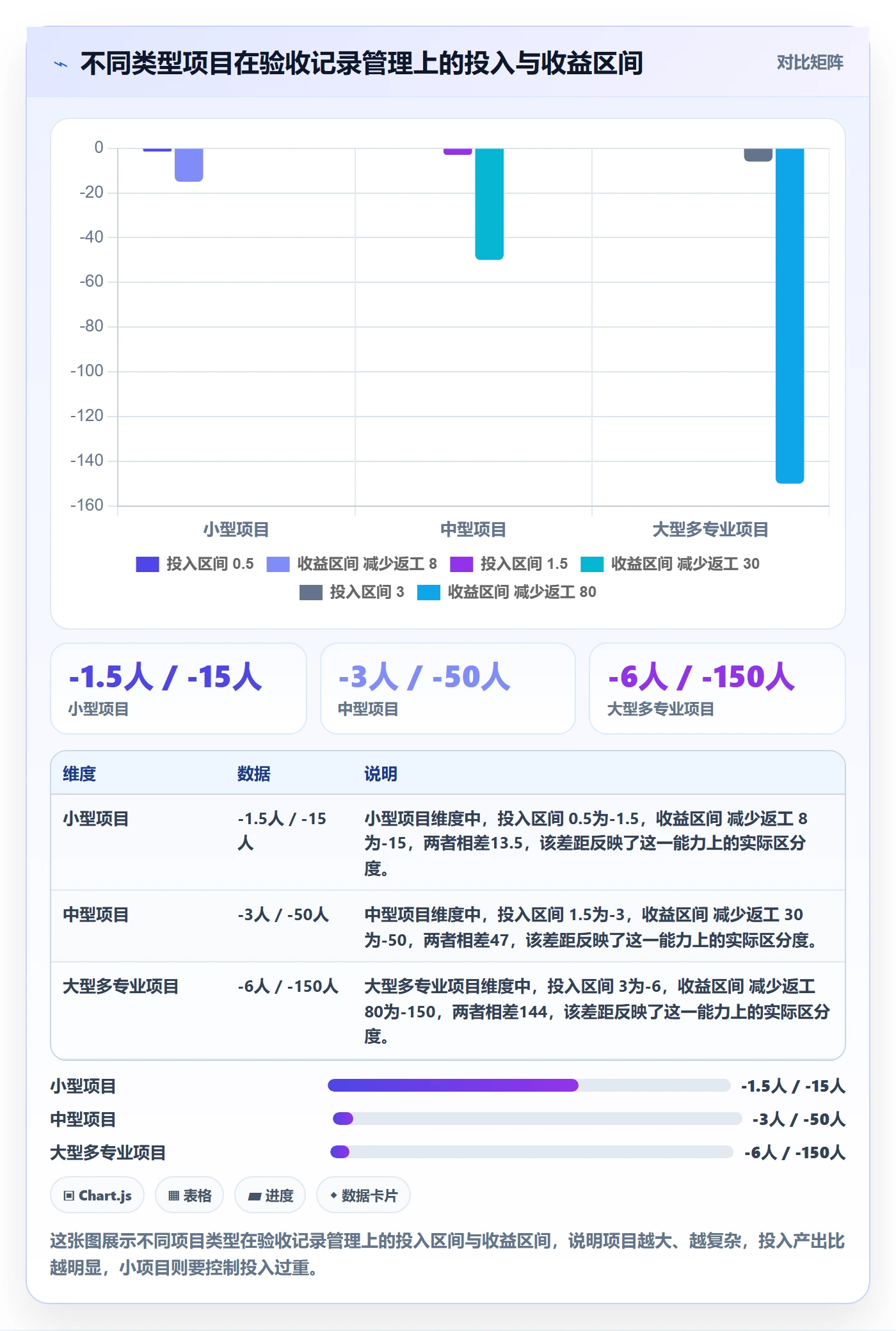The height and width of the screenshot is (1331, 896).
Task: Toggle legend swatch 投入区间 3
Action: tap(311, 593)
